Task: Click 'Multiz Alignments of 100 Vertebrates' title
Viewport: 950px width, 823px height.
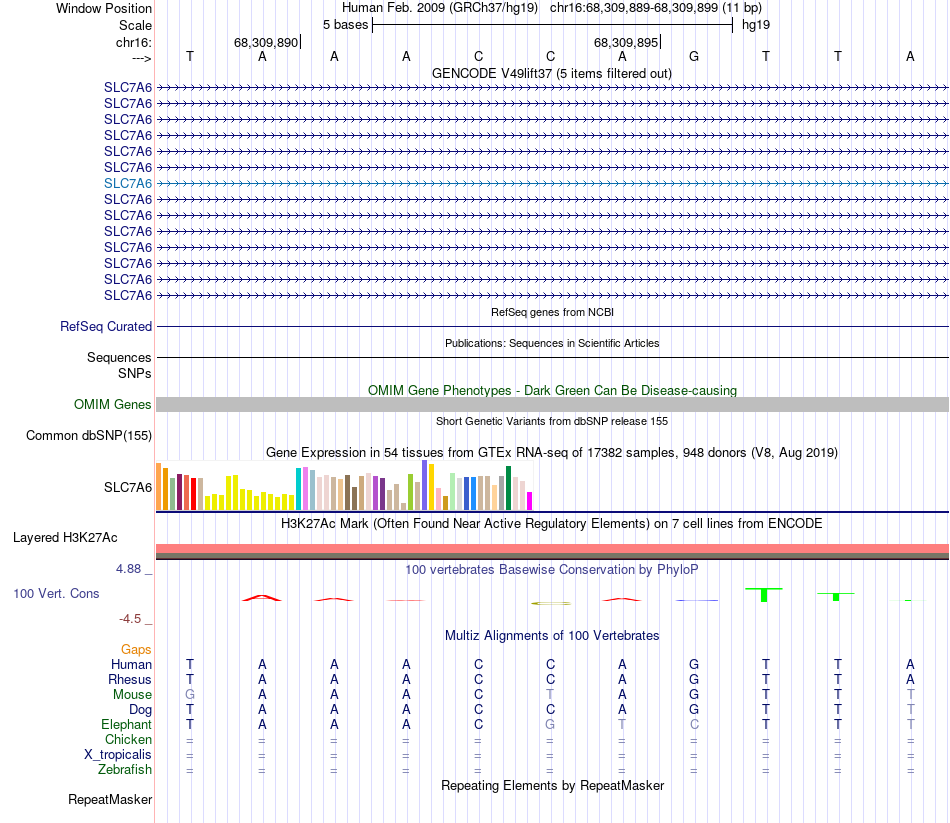Action: [552, 636]
